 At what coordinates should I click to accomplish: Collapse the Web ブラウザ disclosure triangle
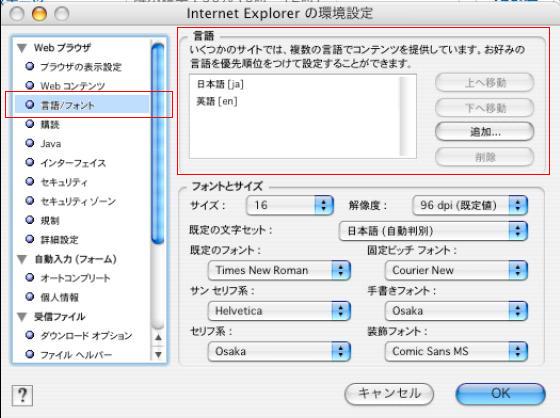(22, 48)
